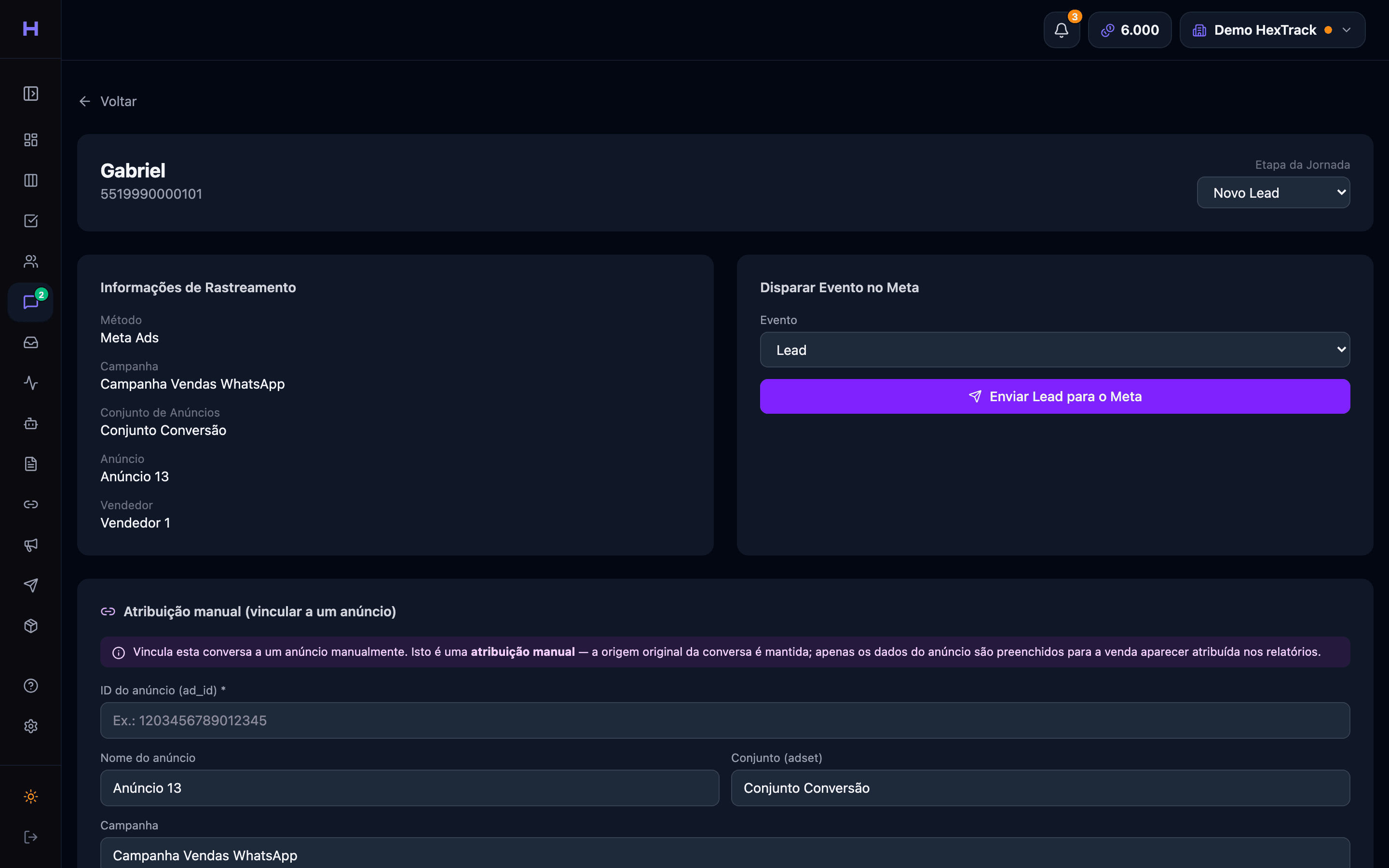The width and height of the screenshot is (1389, 868).
Task: Open the kanban columns icon
Action: [30, 180]
